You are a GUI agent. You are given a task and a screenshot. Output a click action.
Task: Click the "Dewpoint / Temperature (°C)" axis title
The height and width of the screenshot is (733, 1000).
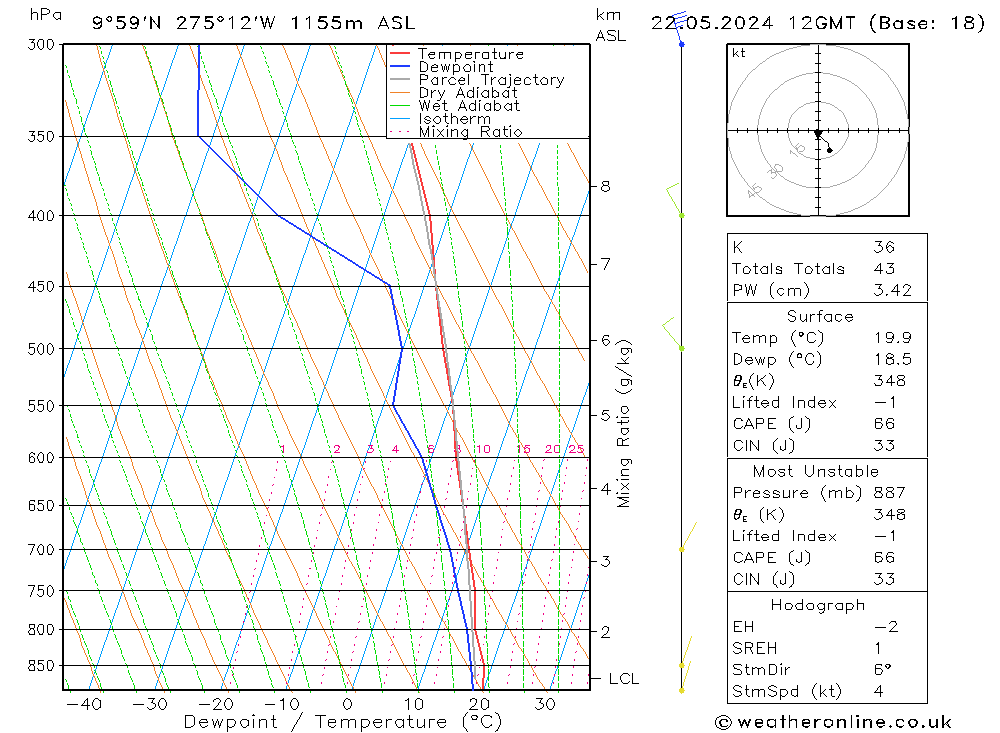pyautogui.click(x=342, y=722)
